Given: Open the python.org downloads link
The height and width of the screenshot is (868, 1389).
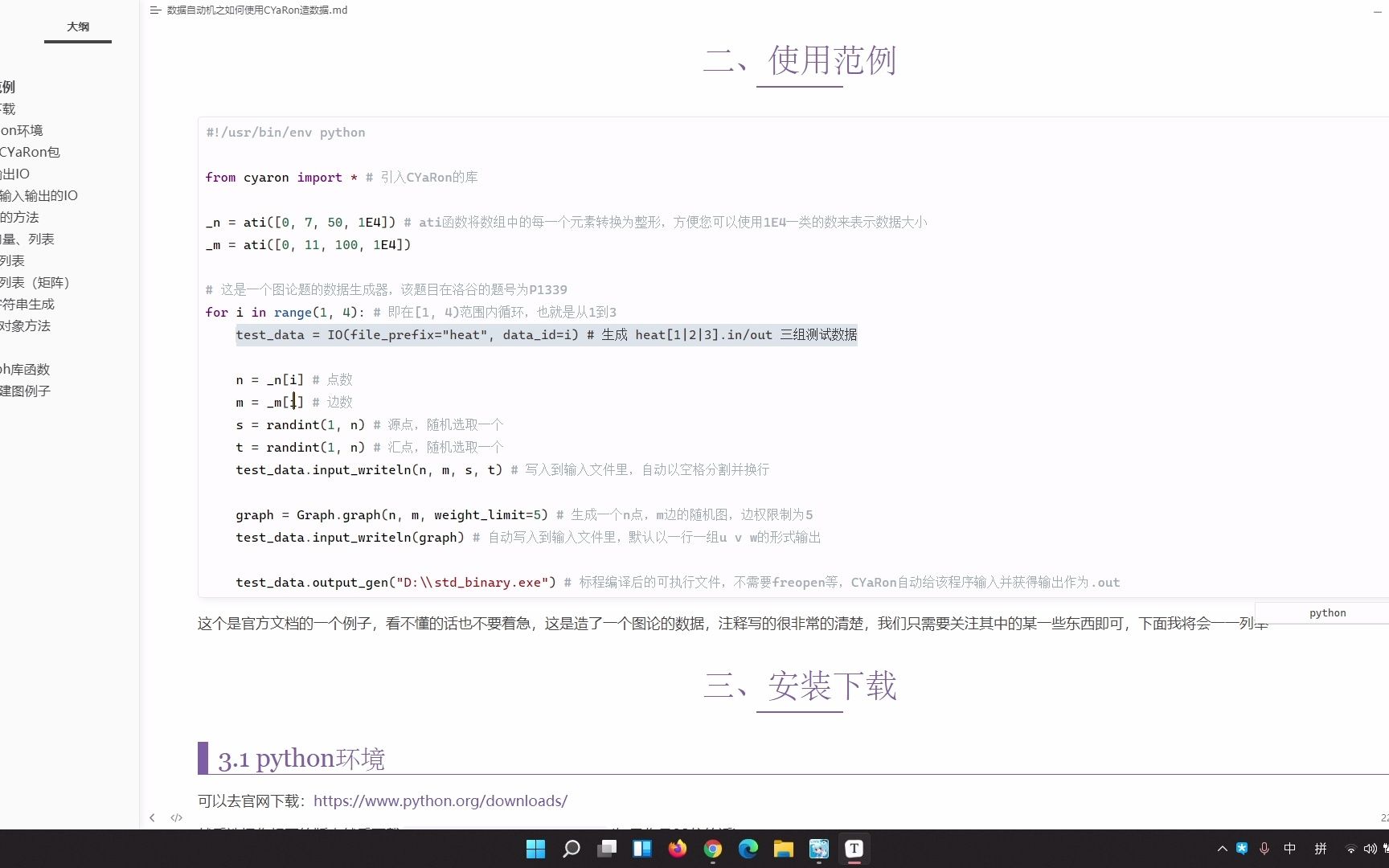Looking at the screenshot, I should (x=440, y=800).
